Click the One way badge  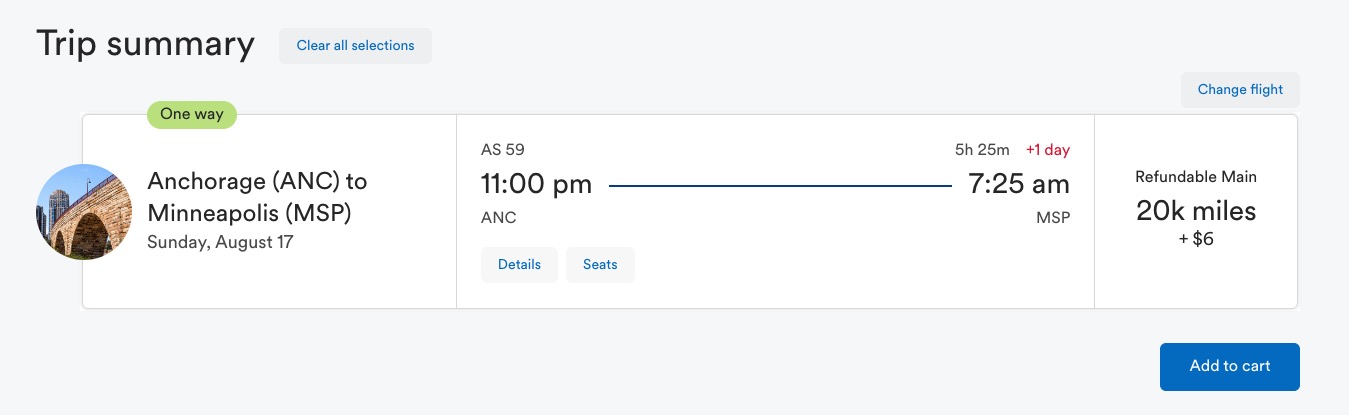click(x=192, y=114)
